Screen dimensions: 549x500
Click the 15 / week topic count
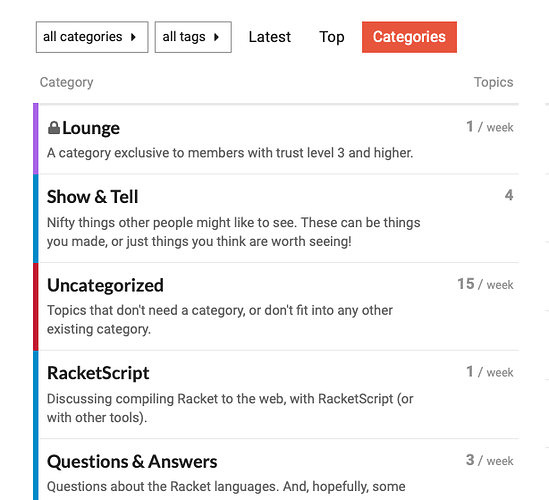tap(485, 284)
